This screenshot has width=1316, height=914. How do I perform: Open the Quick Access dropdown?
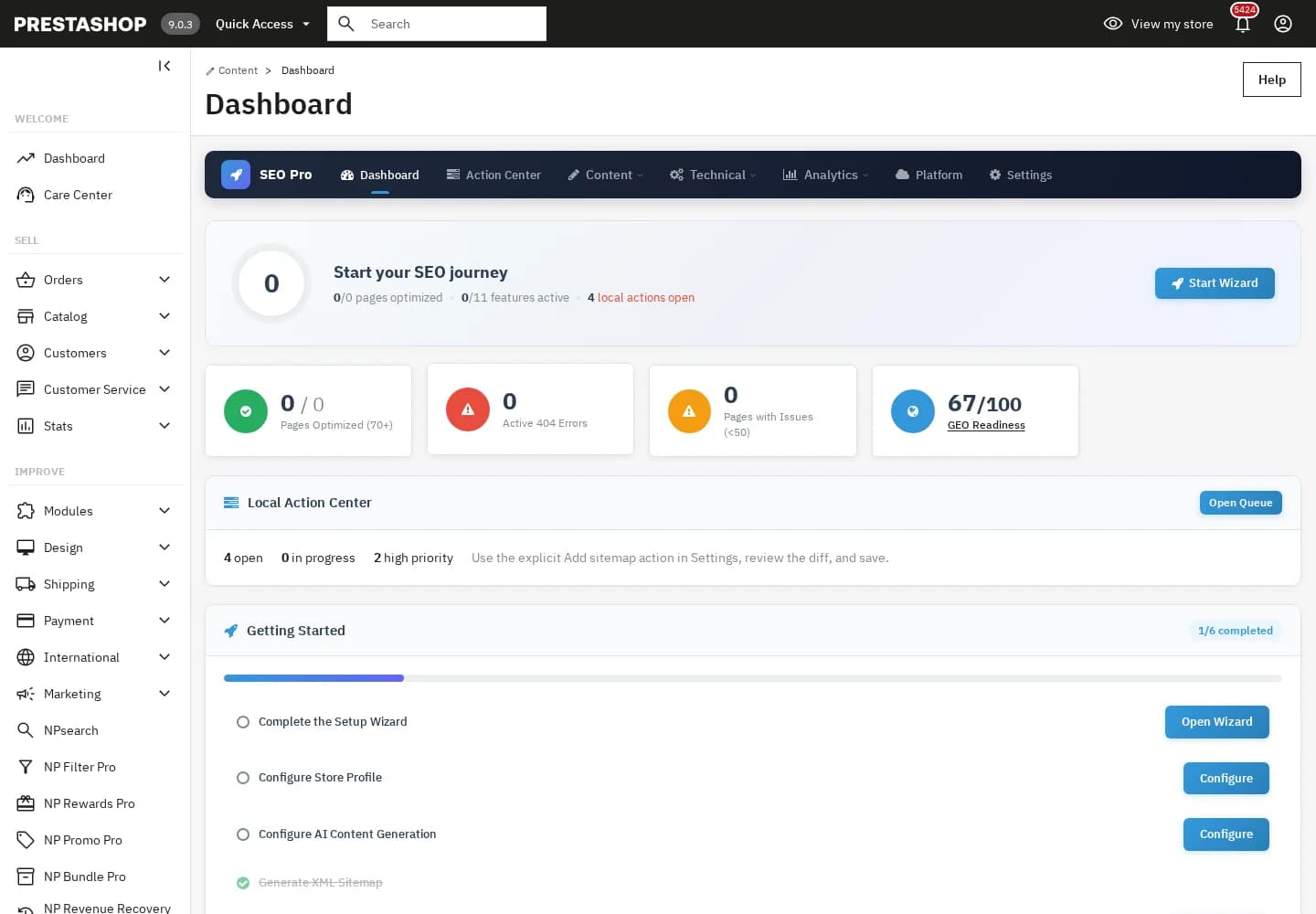pyautogui.click(x=263, y=24)
